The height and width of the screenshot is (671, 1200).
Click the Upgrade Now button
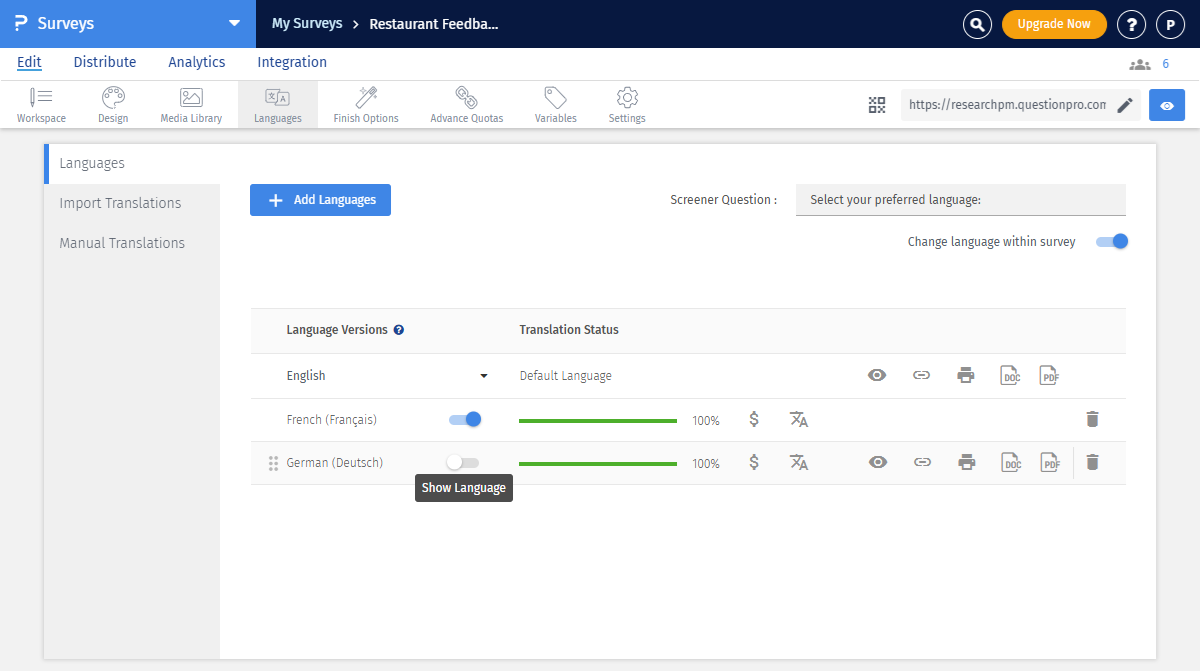[1054, 24]
